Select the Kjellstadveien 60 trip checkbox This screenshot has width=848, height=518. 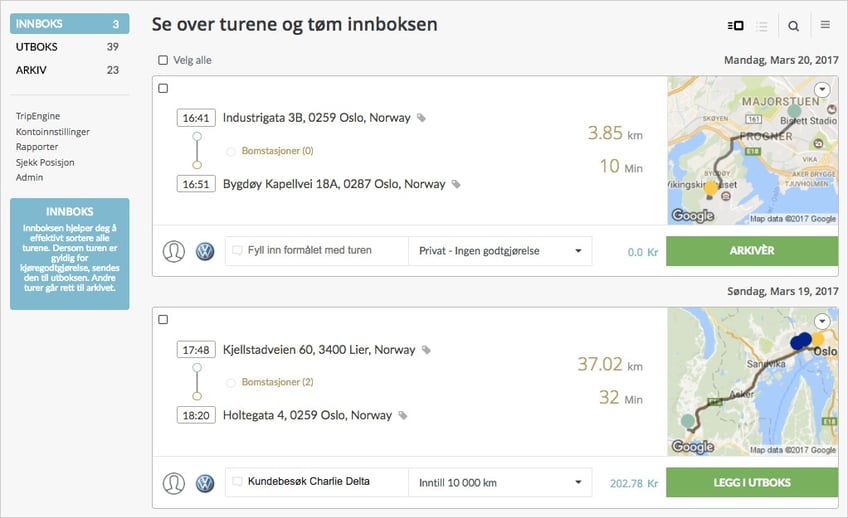[163, 320]
